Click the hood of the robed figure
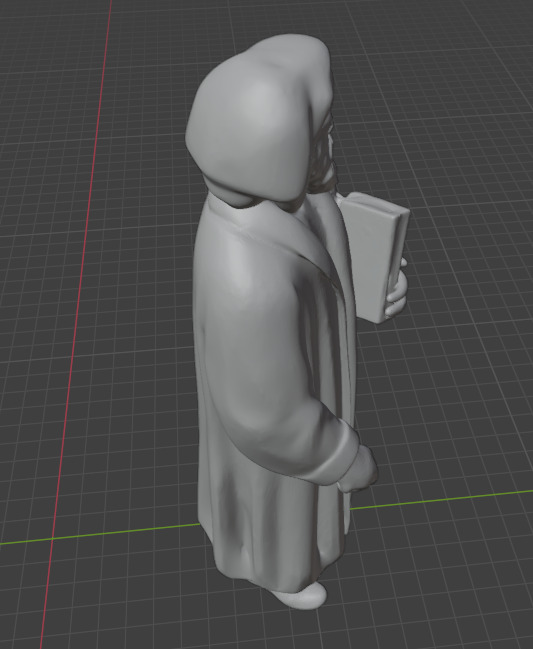 click(259, 120)
